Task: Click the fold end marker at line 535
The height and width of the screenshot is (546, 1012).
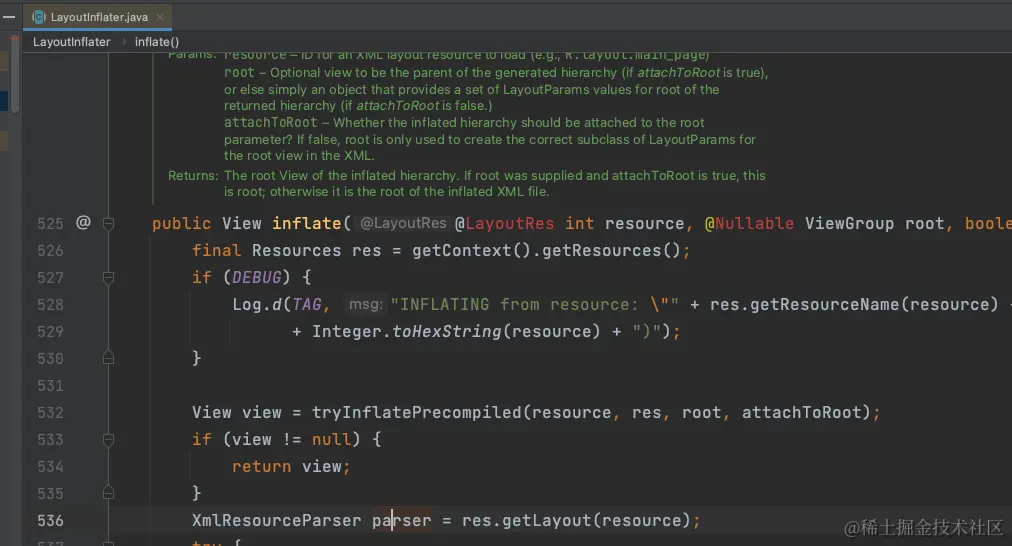Action: pos(108,493)
